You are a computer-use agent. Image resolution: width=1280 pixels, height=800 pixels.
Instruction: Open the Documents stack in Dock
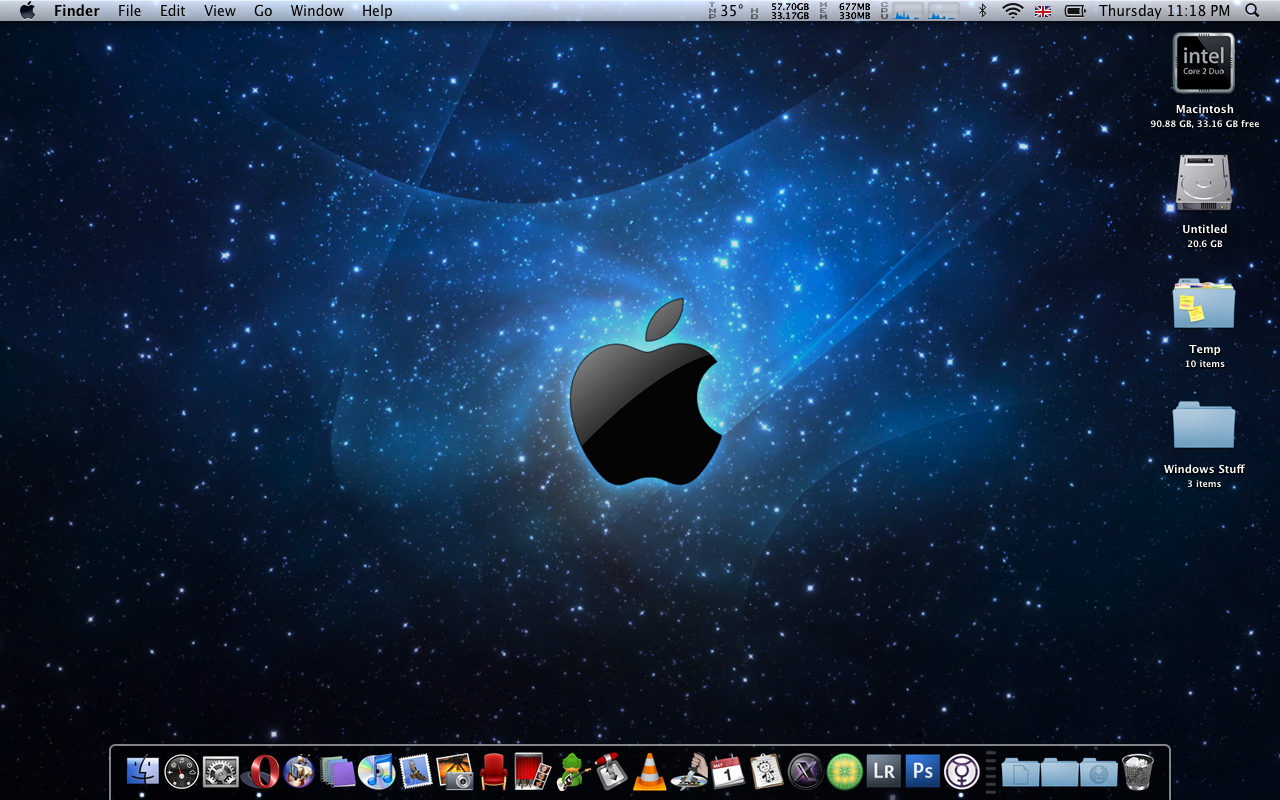[1020, 771]
